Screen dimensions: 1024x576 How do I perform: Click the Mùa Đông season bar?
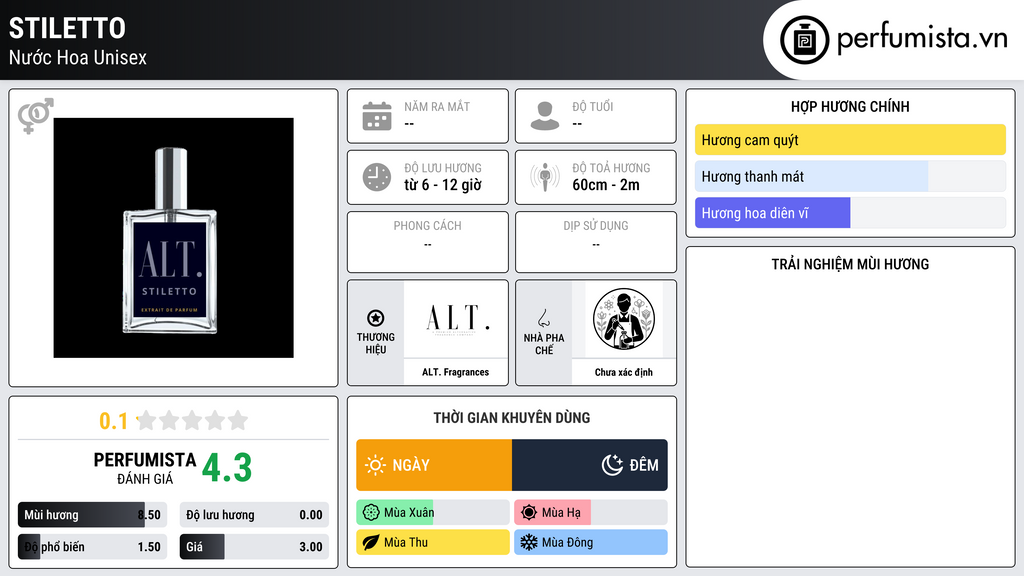pyautogui.click(x=591, y=542)
